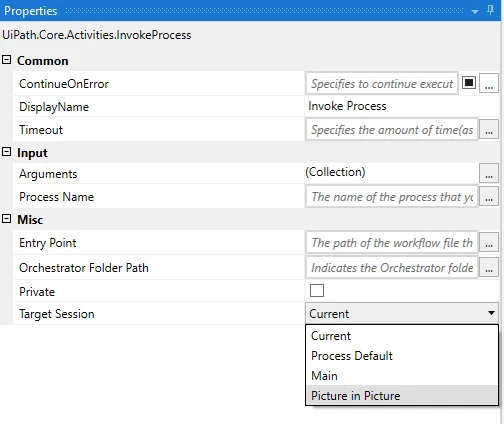This screenshot has height=424, width=504.
Task: Select the DisplayName property label
Action: [54, 107]
